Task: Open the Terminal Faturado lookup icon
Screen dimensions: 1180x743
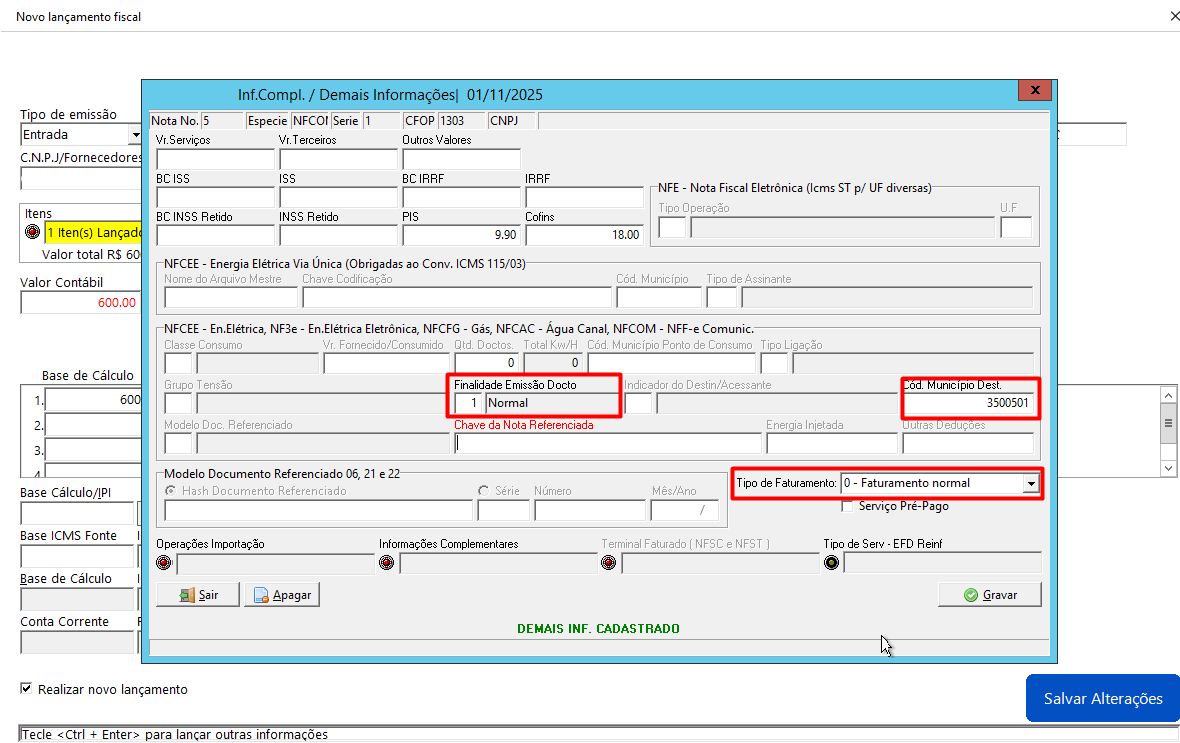Action: pyautogui.click(x=609, y=562)
